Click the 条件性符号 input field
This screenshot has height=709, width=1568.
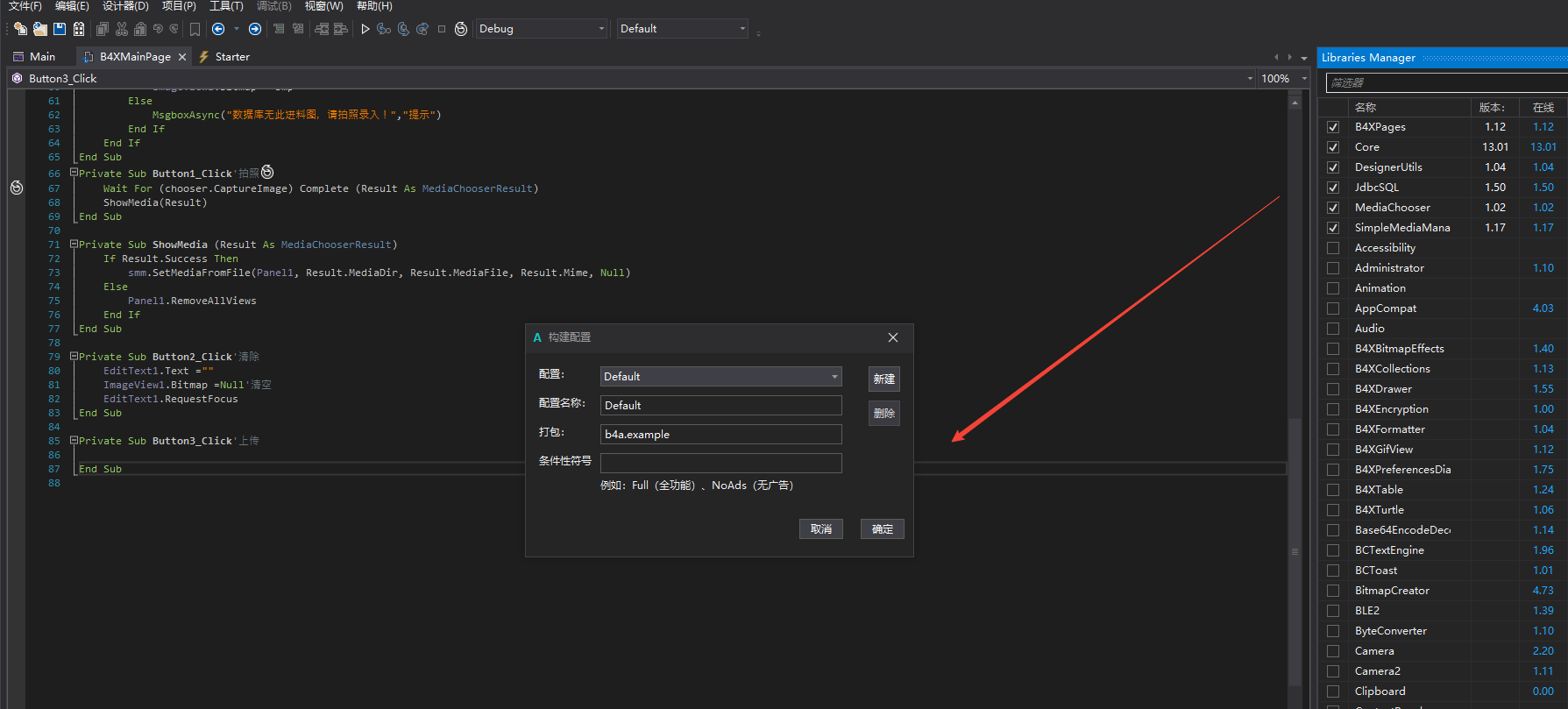pyautogui.click(x=720, y=463)
